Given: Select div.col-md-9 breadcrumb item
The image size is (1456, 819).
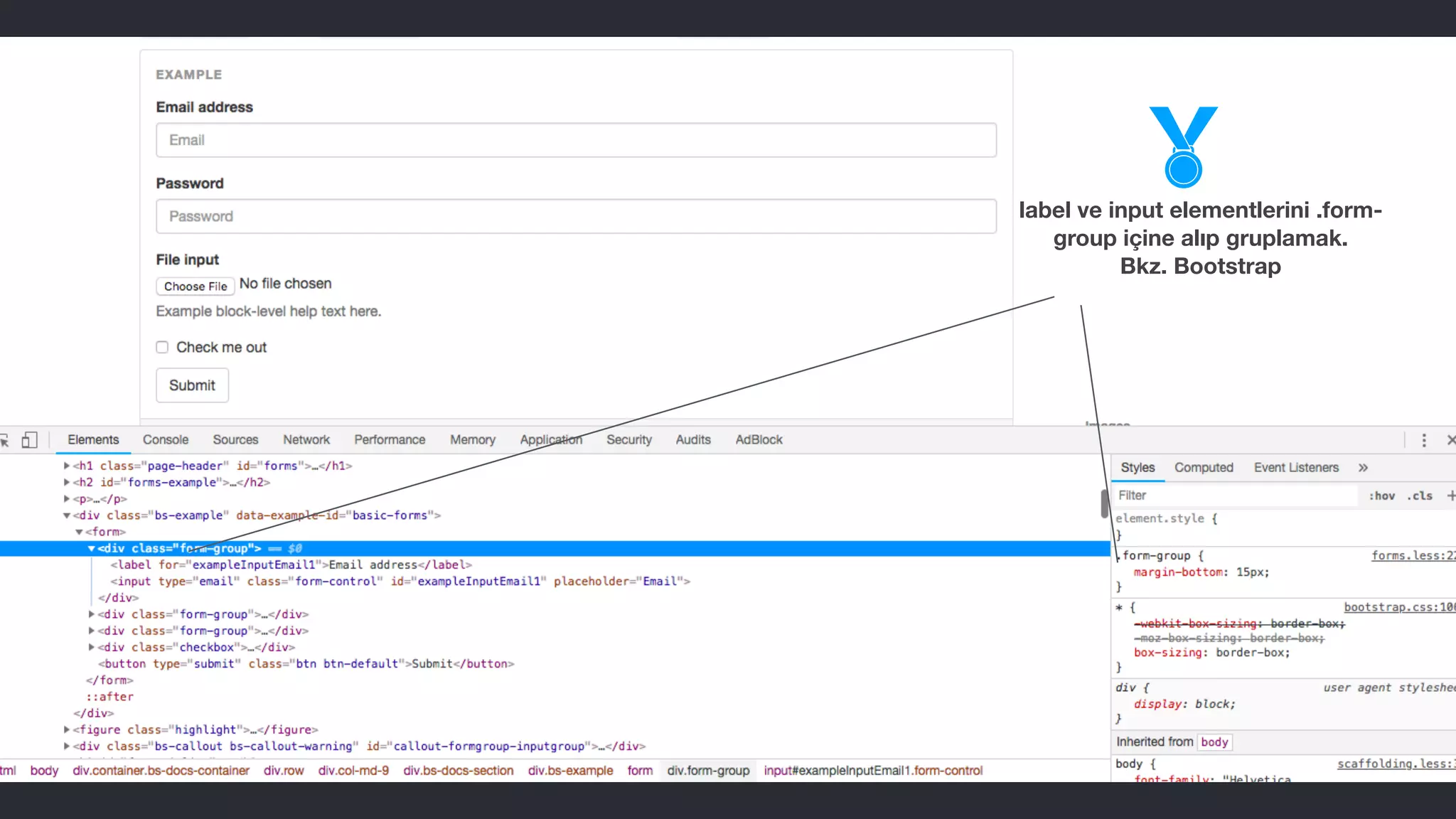Looking at the screenshot, I should (353, 771).
